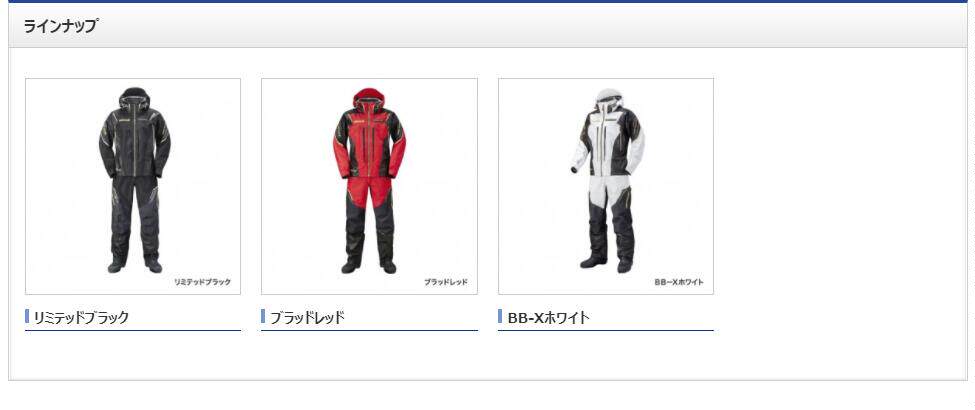Click the blue marker beside BB-Xホワイト
The width and height of the screenshot is (975, 410).
[500, 316]
